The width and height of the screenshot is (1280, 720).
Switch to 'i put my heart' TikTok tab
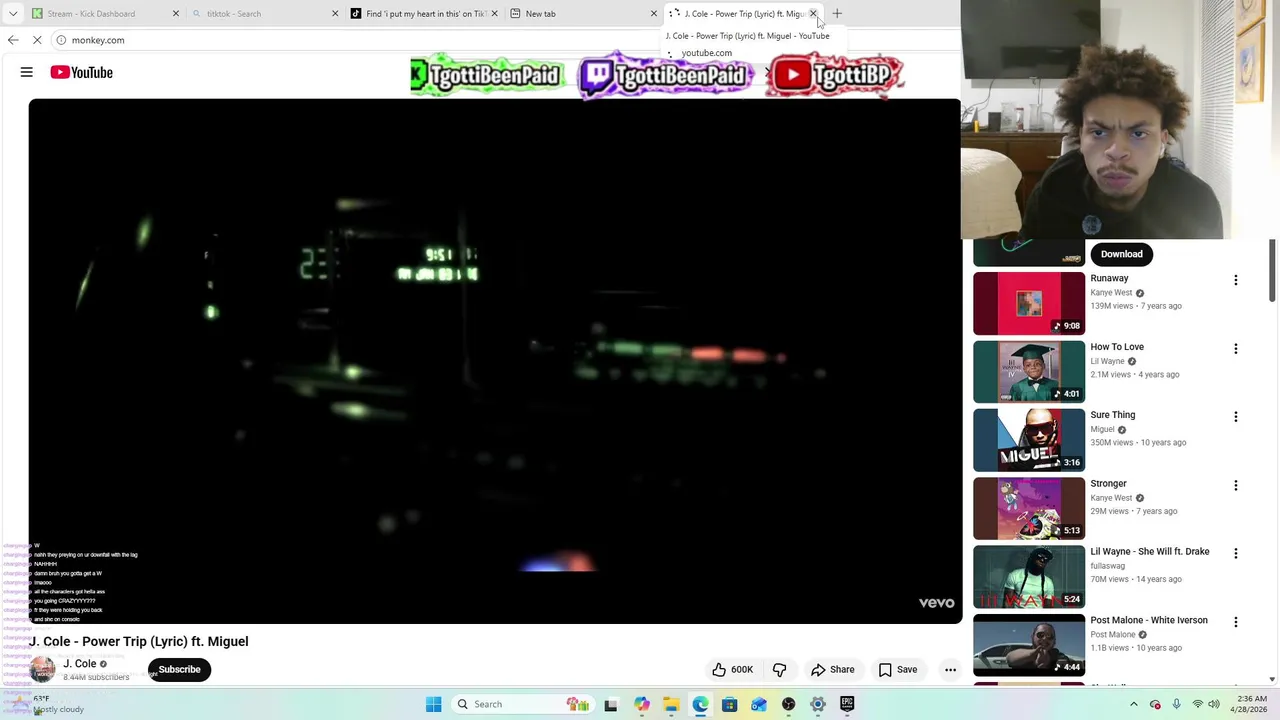[424, 14]
